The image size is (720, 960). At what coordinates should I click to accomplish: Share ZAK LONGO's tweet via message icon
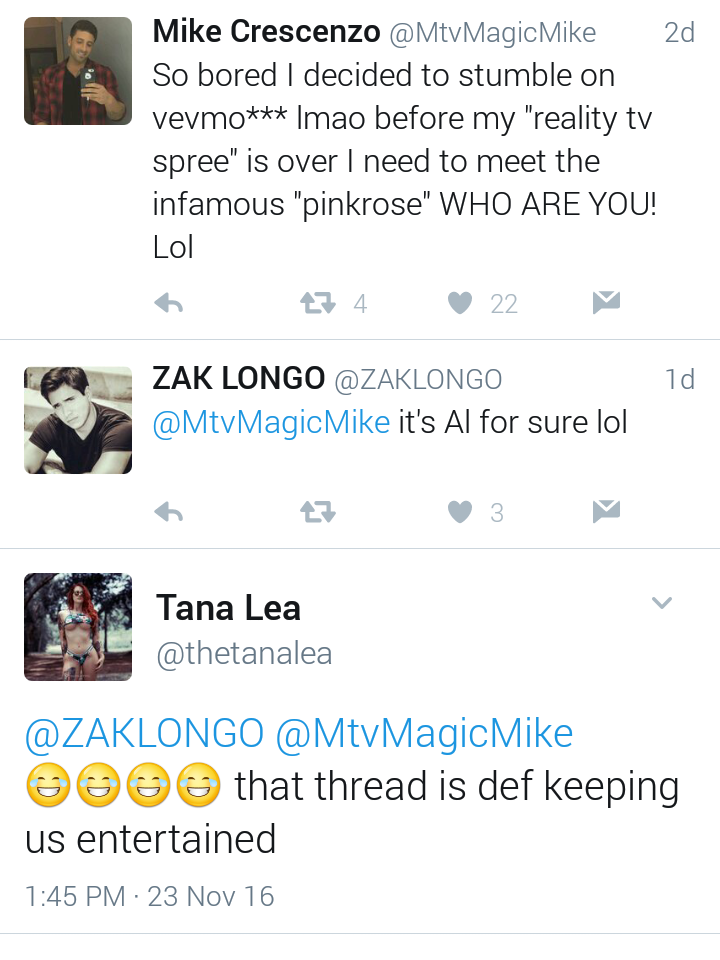tap(606, 511)
